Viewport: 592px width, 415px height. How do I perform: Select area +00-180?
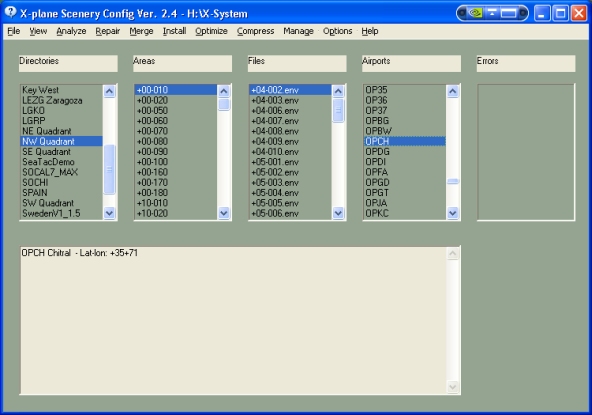[176, 193]
